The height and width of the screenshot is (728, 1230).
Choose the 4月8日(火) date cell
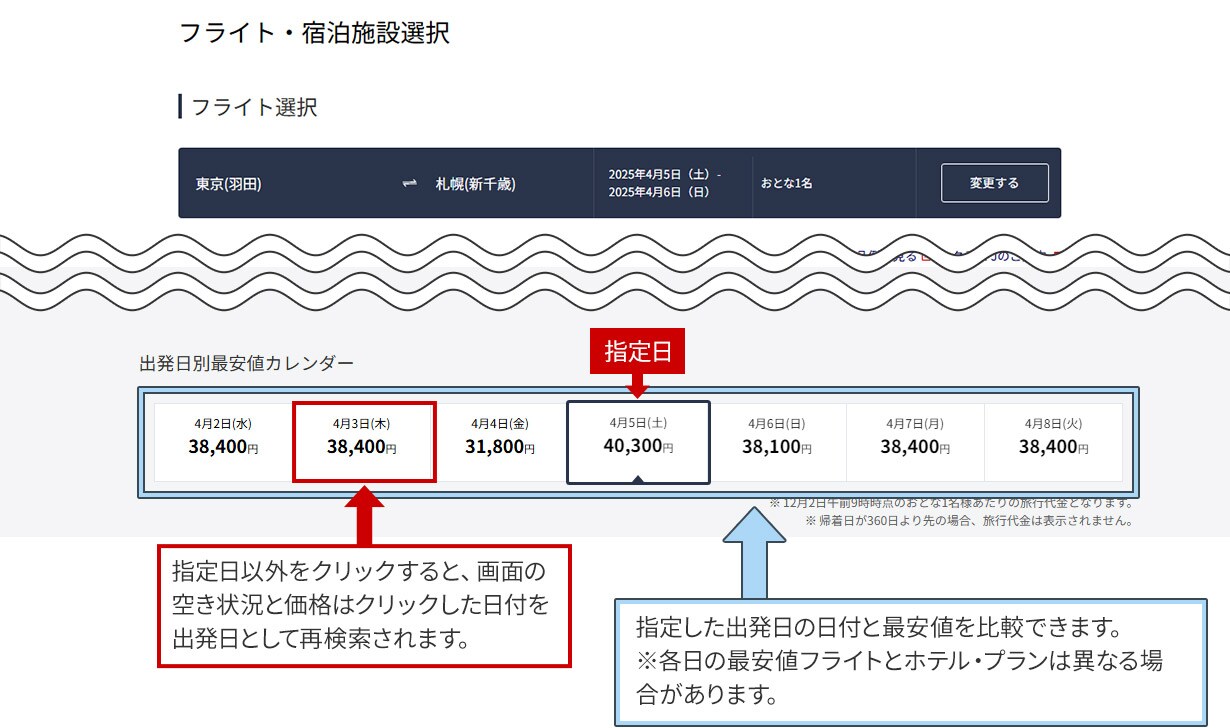[1053, 442]
